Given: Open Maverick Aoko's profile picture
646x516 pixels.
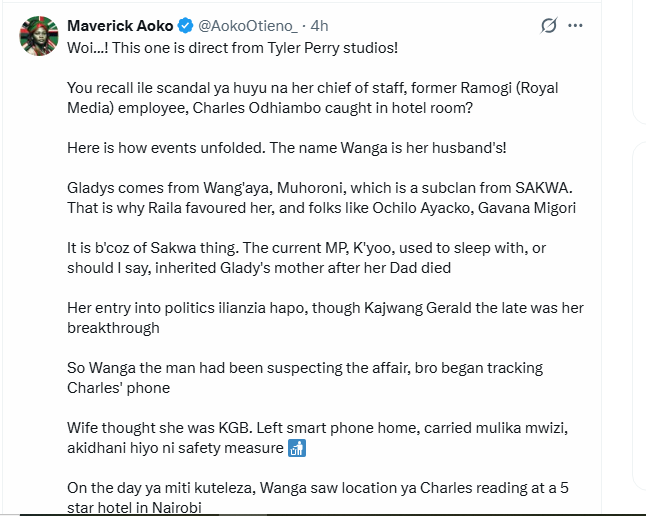Looking at the screenshot, I should (x=39, y=35).
